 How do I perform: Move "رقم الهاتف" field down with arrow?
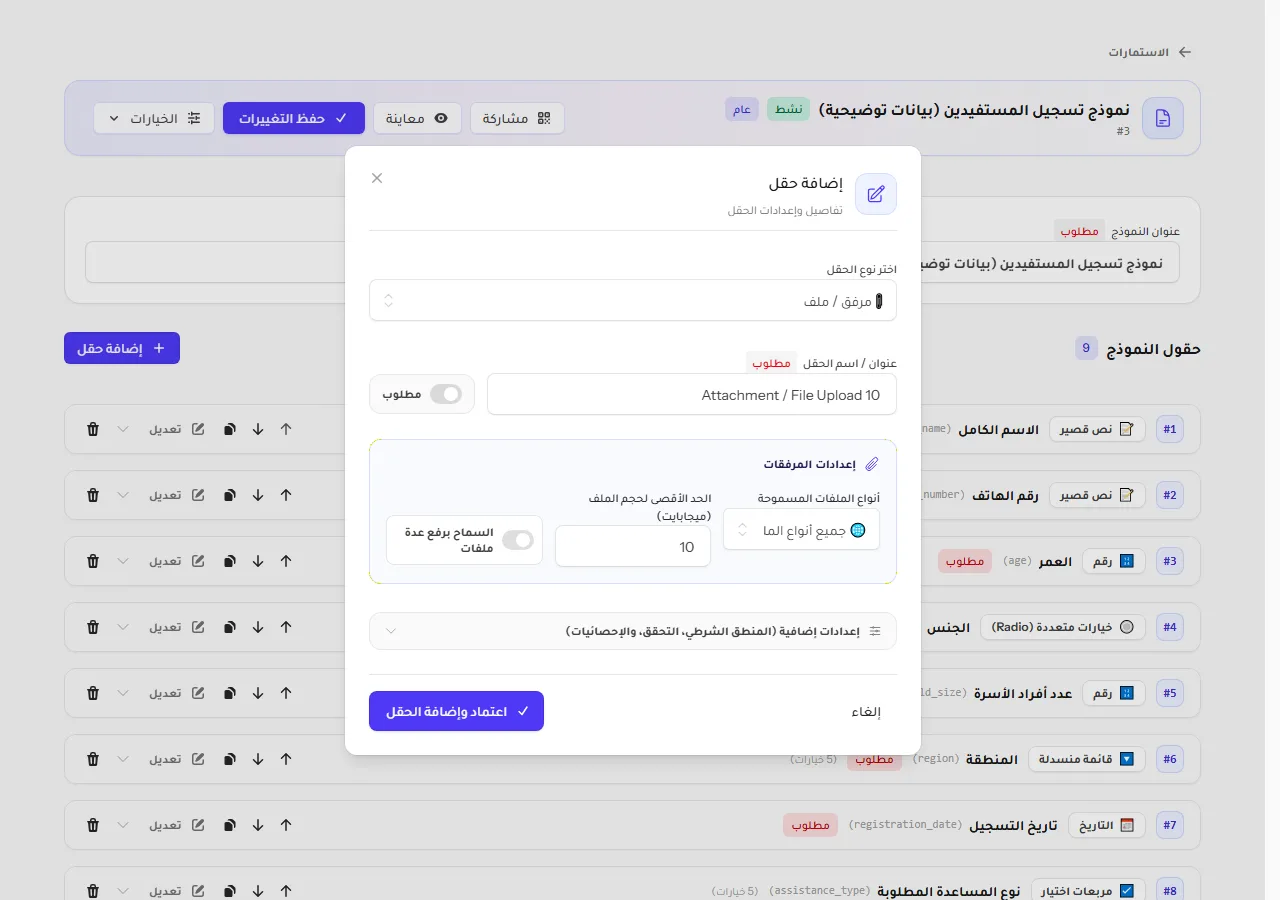258,495
